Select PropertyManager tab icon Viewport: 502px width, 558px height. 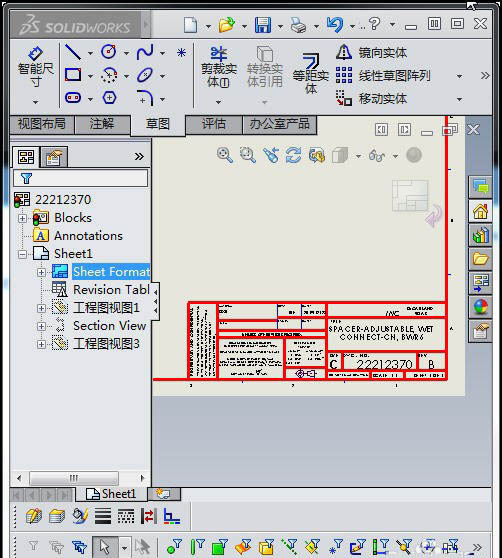(x=53, y=157)
